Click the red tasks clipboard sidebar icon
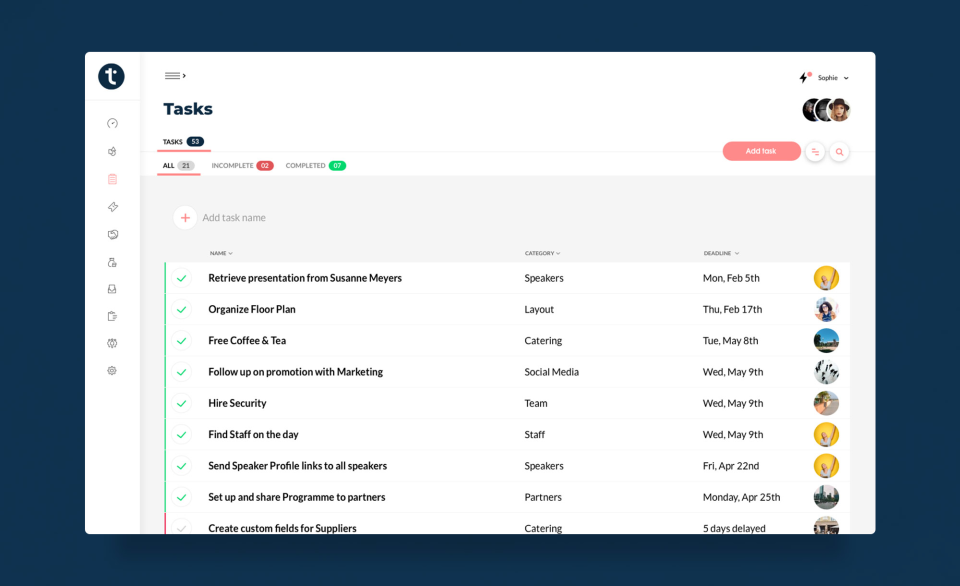This screenshot has width=960, height=586. (x=112, y=179)
